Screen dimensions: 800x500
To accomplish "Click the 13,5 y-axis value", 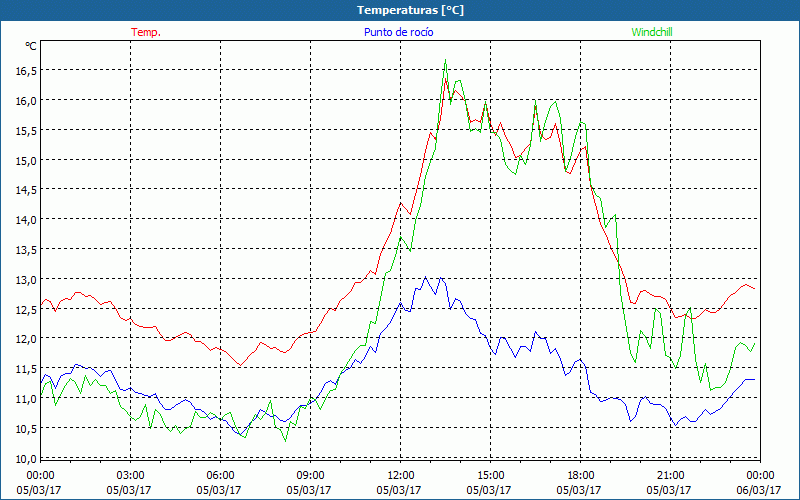I will tap(26, 250).
